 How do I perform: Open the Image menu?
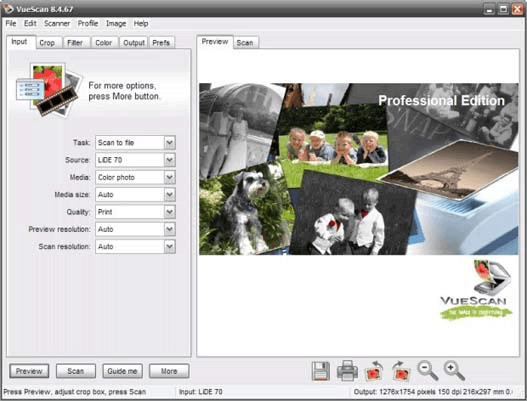tap(116, 24)
